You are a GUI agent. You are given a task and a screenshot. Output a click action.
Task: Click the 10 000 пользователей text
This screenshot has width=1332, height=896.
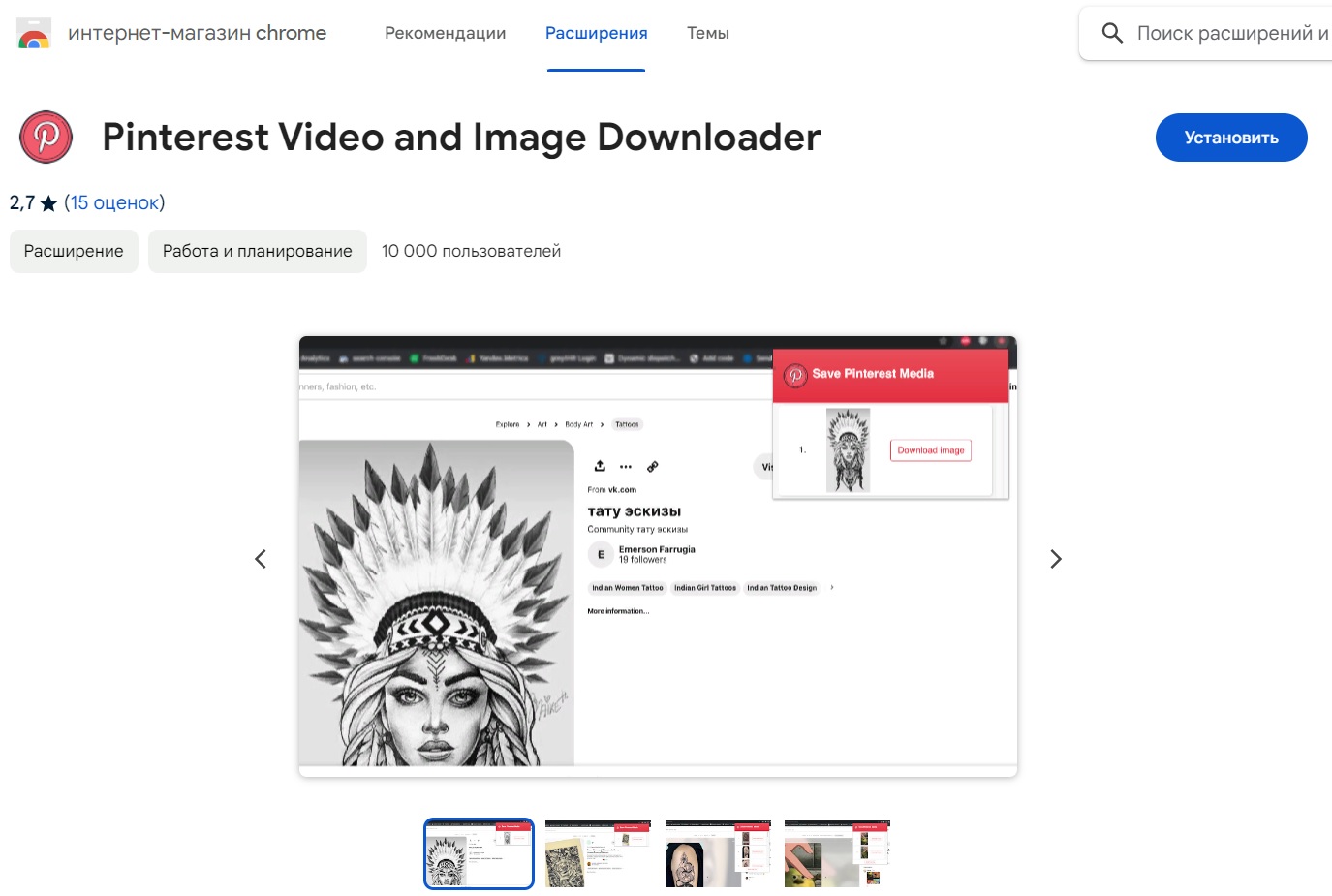471,251
